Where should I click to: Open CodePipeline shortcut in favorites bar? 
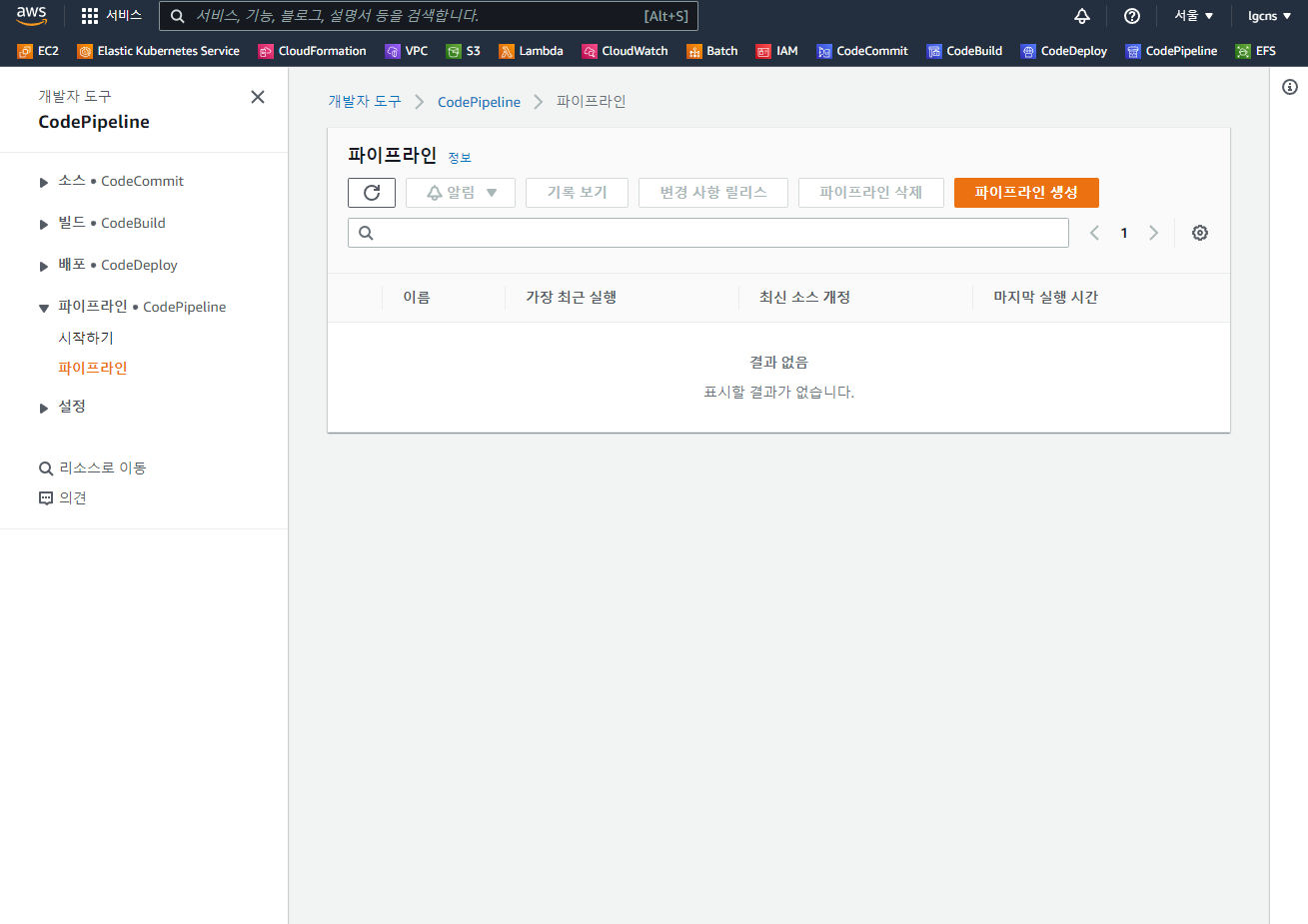[1171, 51]
